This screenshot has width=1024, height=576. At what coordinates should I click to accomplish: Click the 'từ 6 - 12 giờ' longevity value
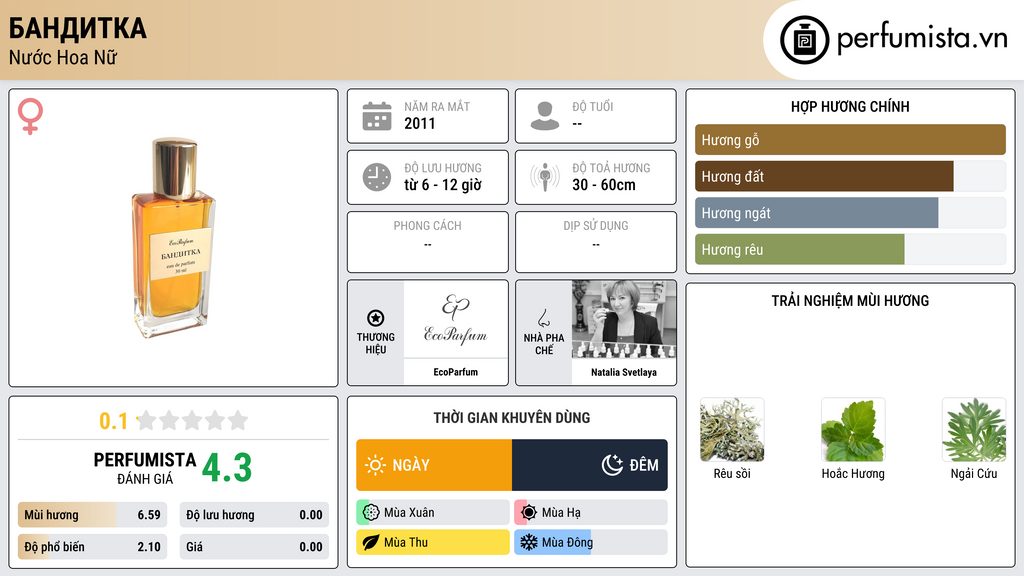443,185
